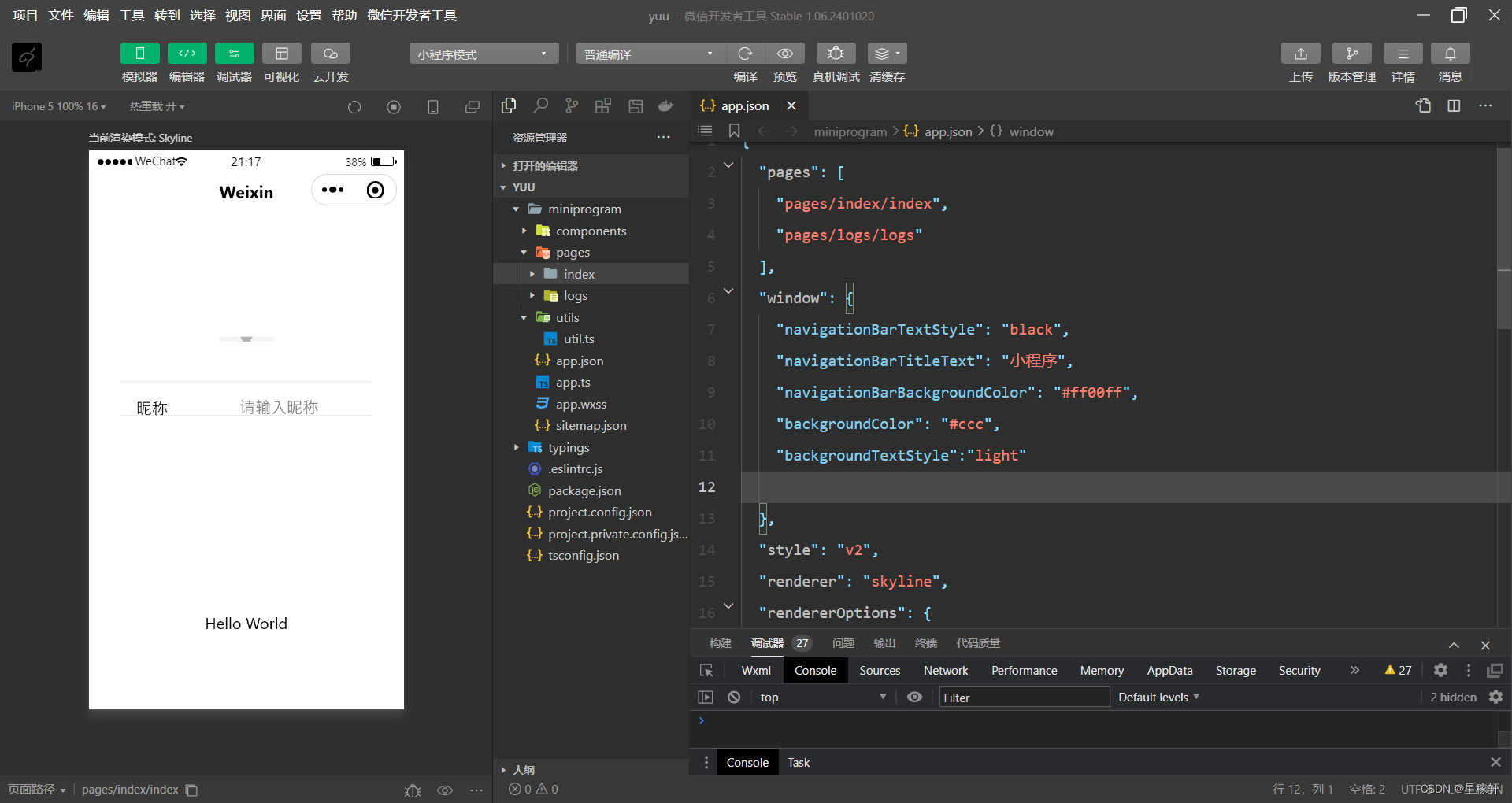Click inside the console Filter input field
This screenshot has width=1512, height=803.
point(1024,698)
